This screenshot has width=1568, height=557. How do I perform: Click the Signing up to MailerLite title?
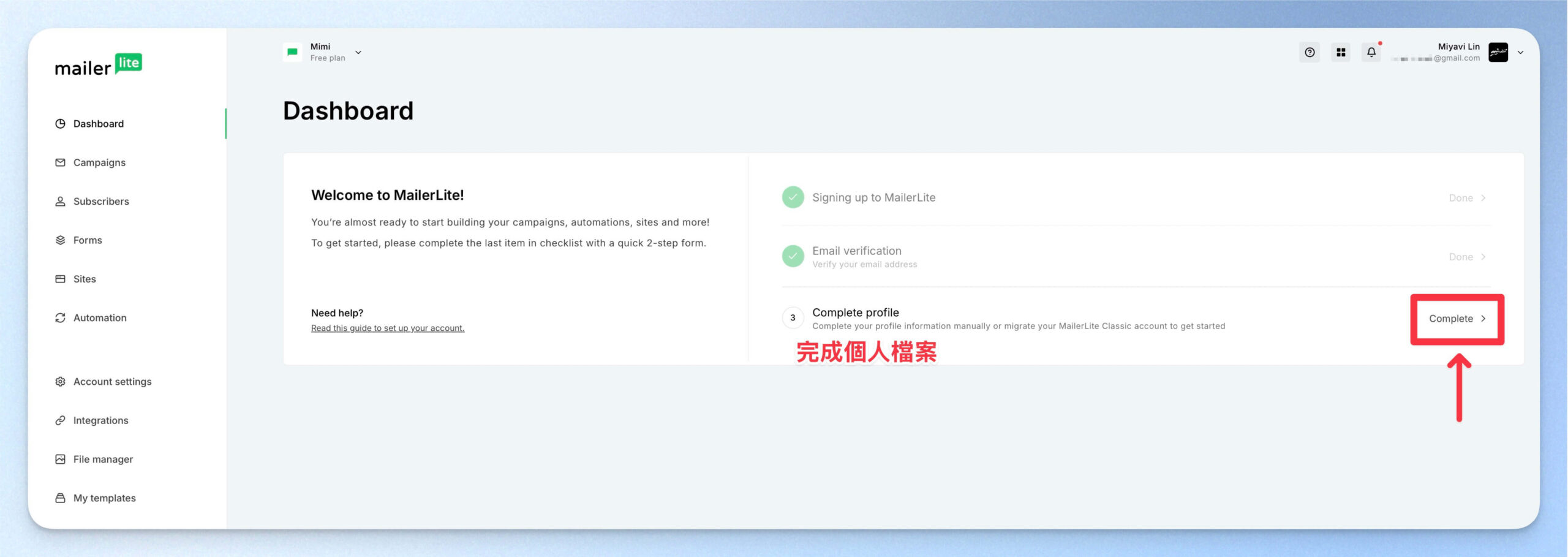coord(874,197)
